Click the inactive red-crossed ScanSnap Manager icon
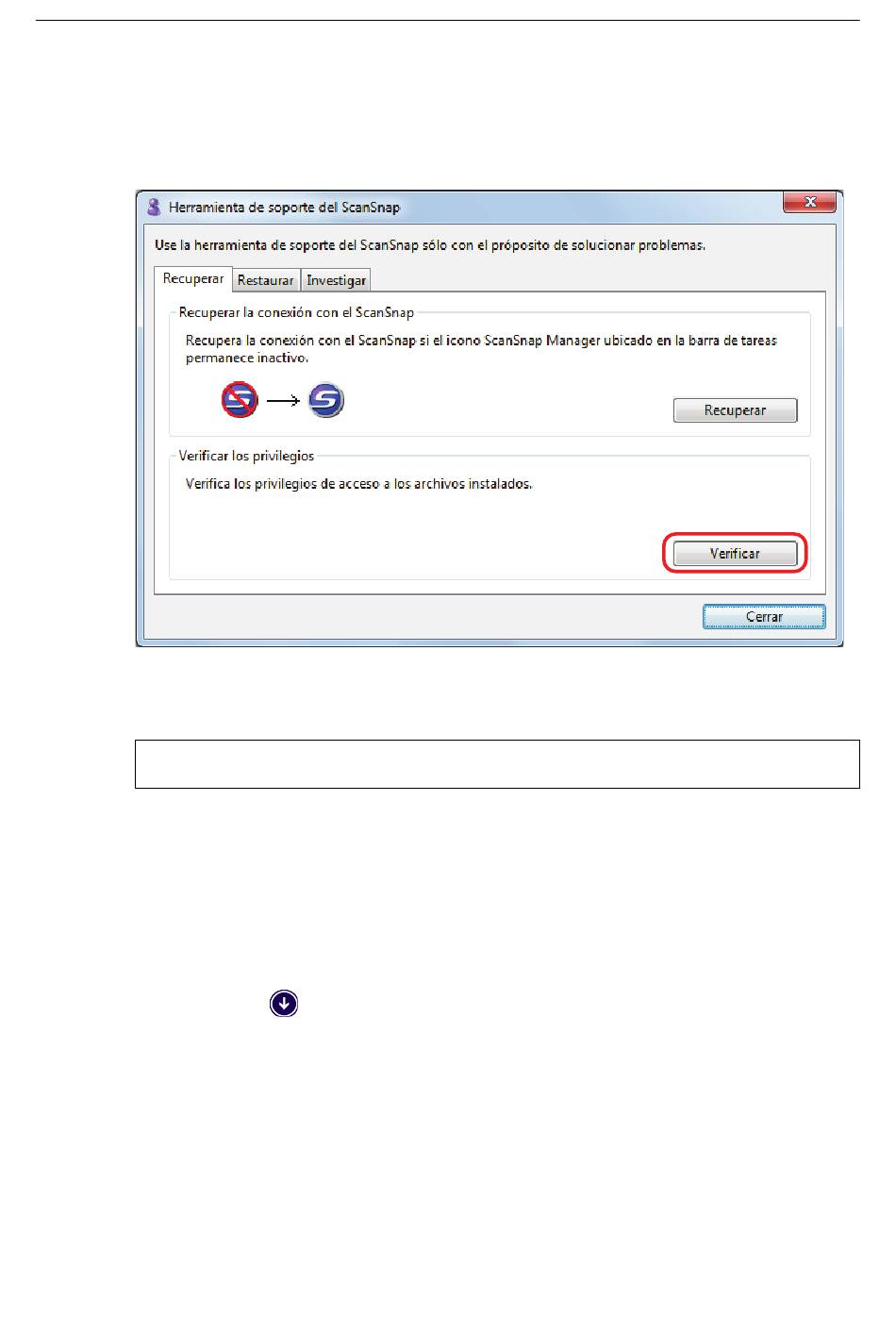 [x=240, y=400]
